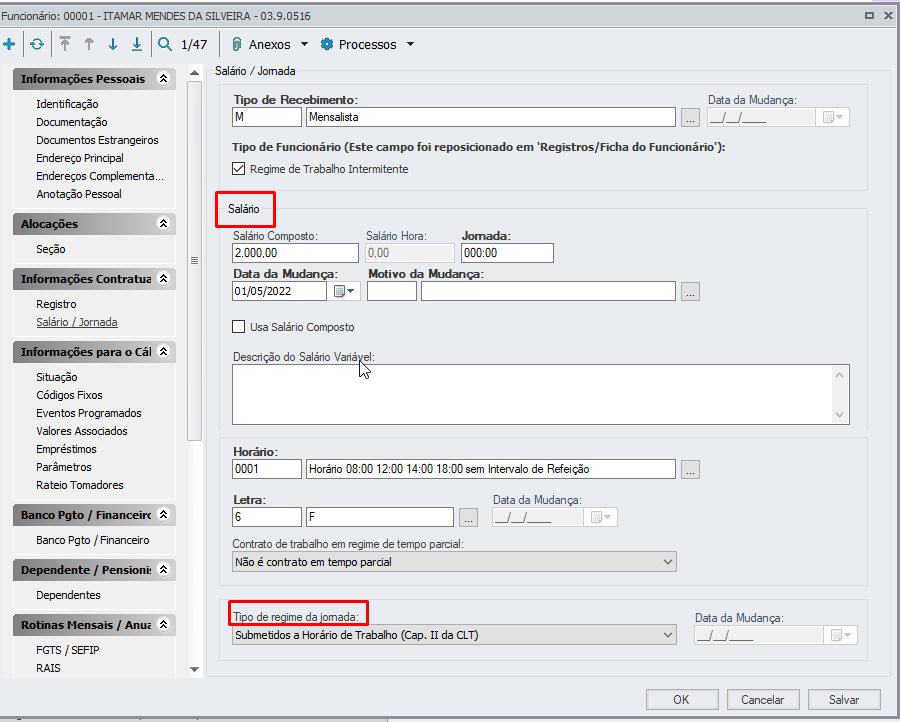Open Eventos Programados in sidebar

[x=88, y=413]
